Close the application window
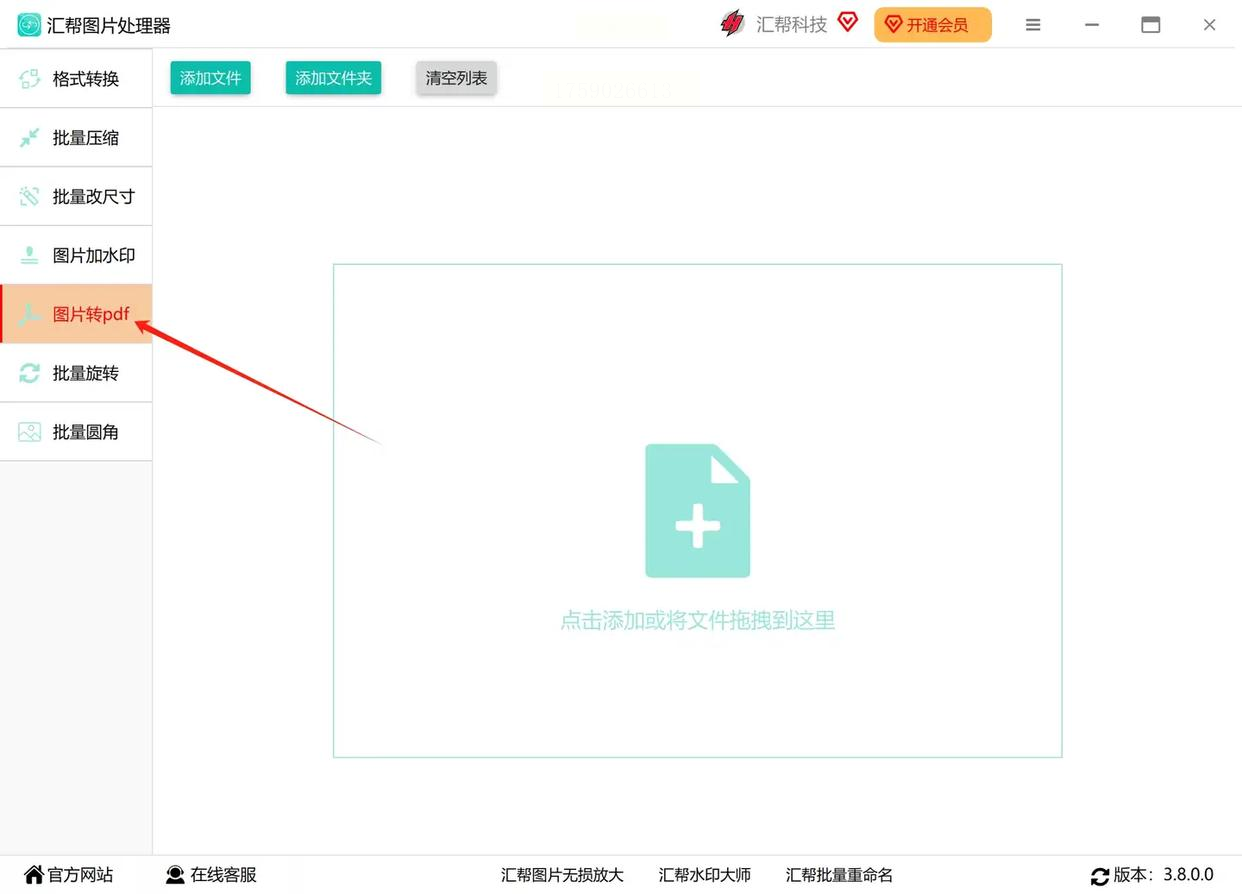This screenshot has width=1242, height=894. [x=1209, y=25]
